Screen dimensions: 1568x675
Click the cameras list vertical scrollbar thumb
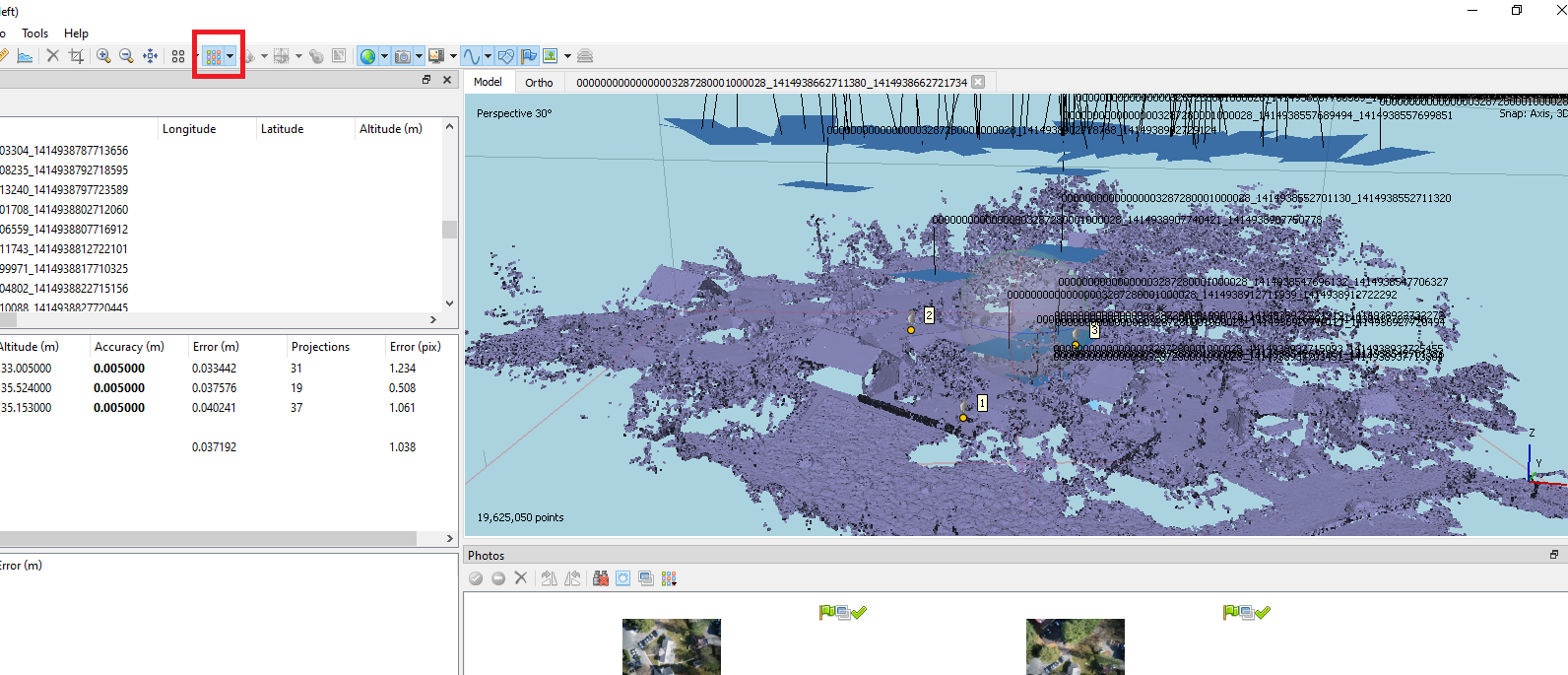point(449,229)
